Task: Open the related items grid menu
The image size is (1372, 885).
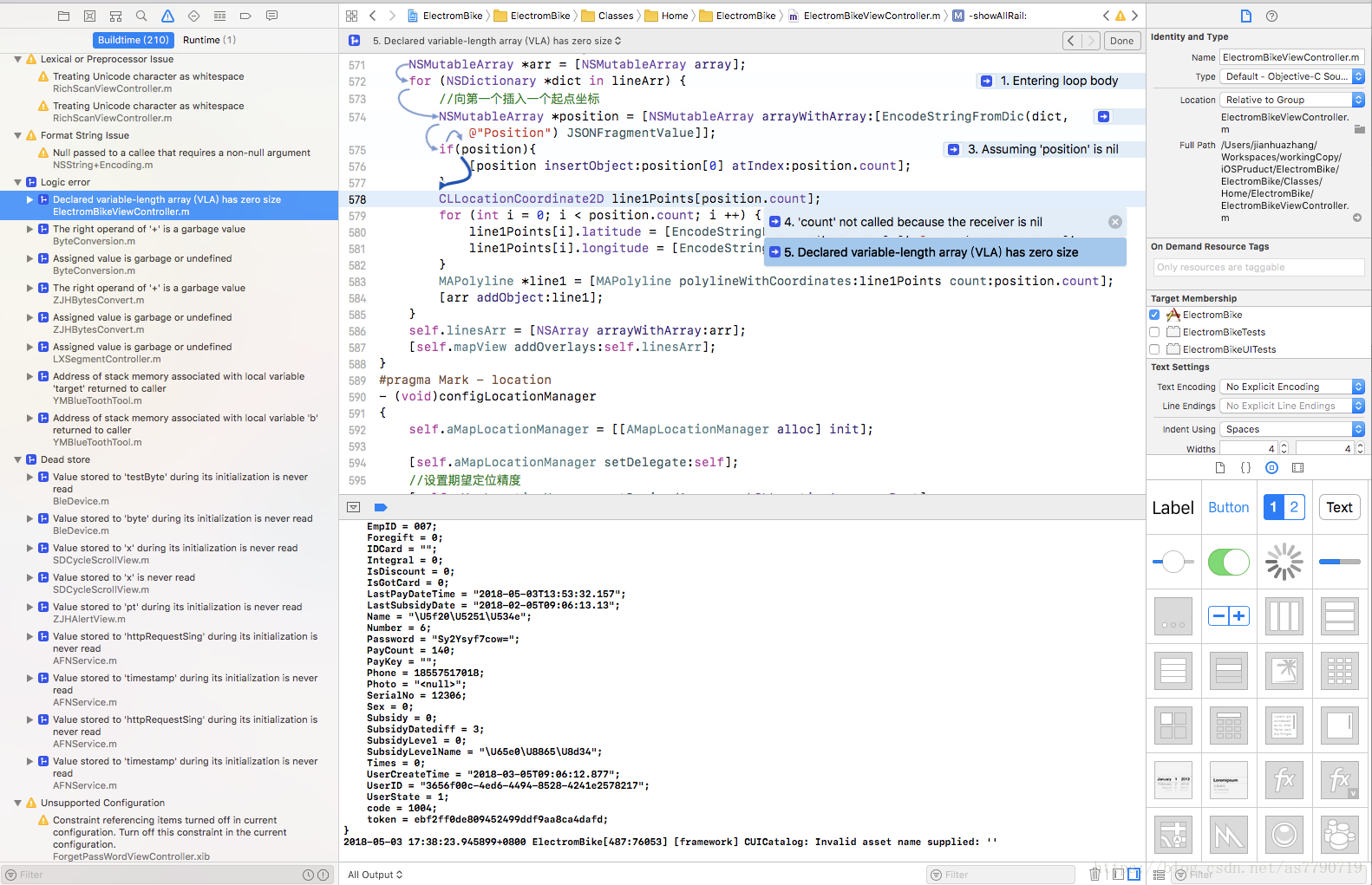Action: (x=351, y=16)
